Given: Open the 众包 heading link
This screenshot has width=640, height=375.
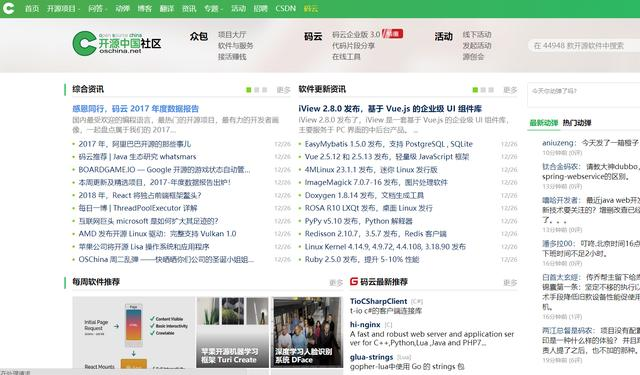Looking at the screenshot, I should click(199, 36).
